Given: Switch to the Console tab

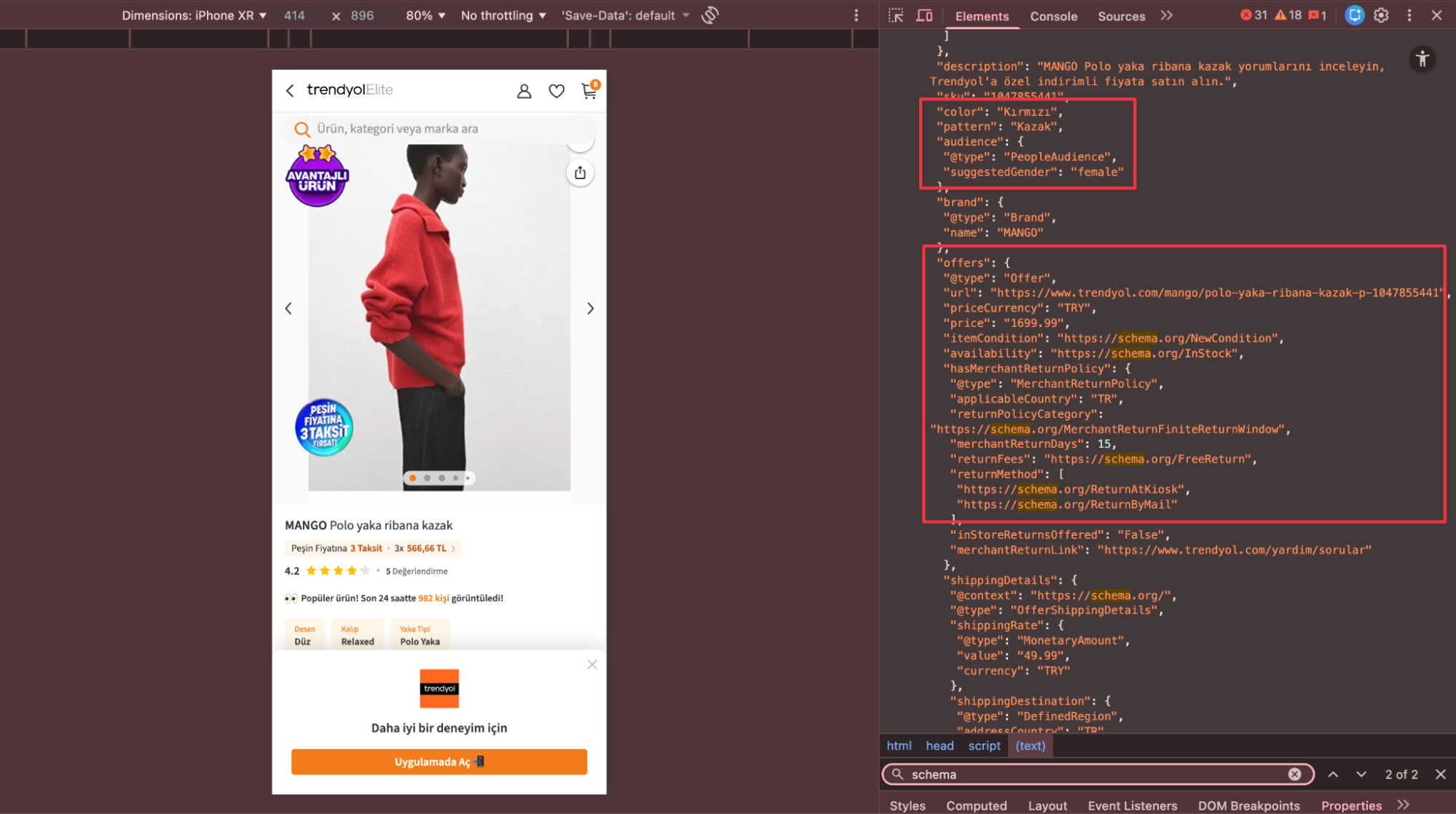Looking at the screenshot, I should point(1053,16).
